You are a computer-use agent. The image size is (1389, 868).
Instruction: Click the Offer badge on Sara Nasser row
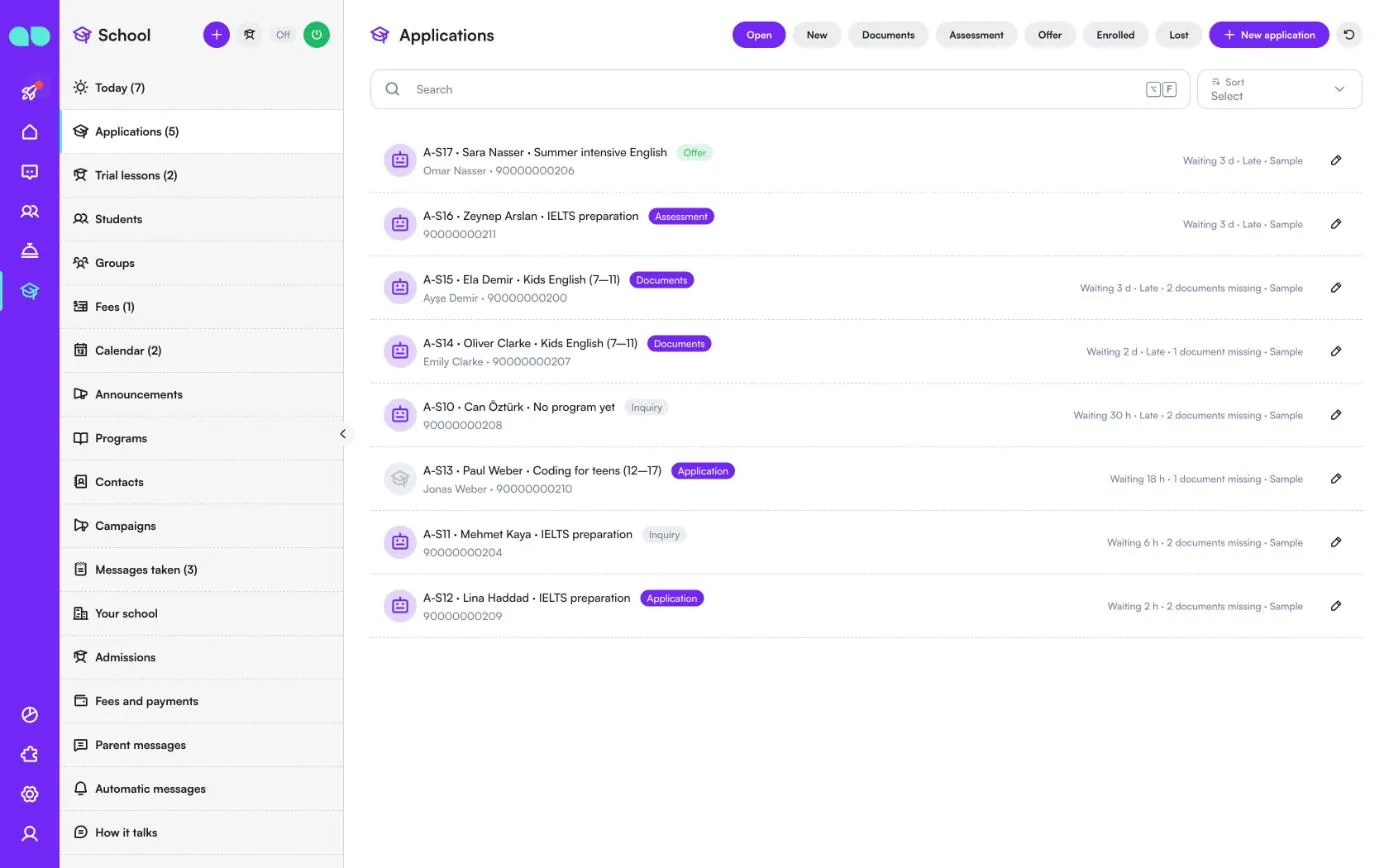pyautogui.click(x=695, y=153)
